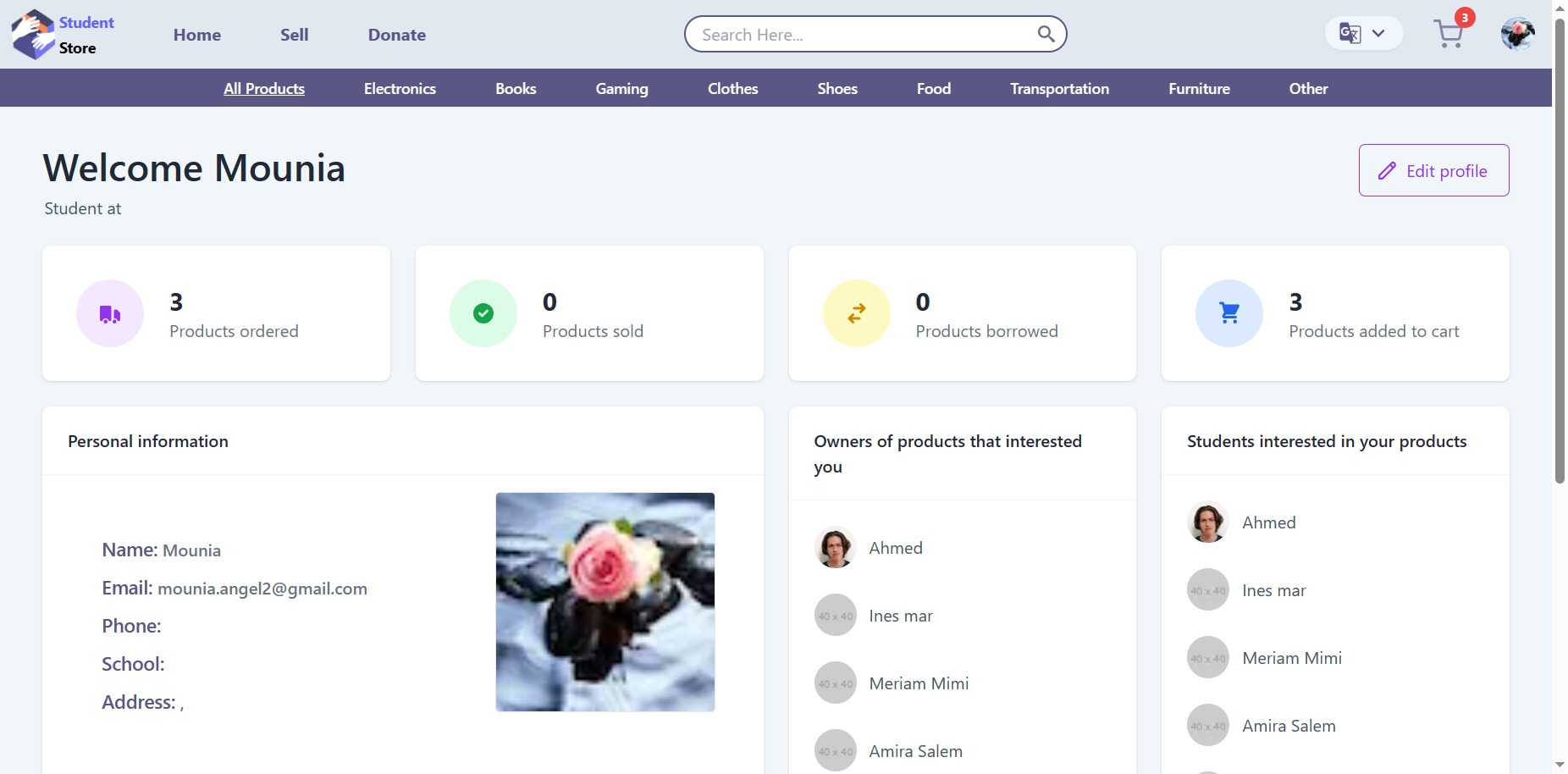Click the green products sold checkmark icon
The image size is (1568, 774).
[x=483, y=313]
